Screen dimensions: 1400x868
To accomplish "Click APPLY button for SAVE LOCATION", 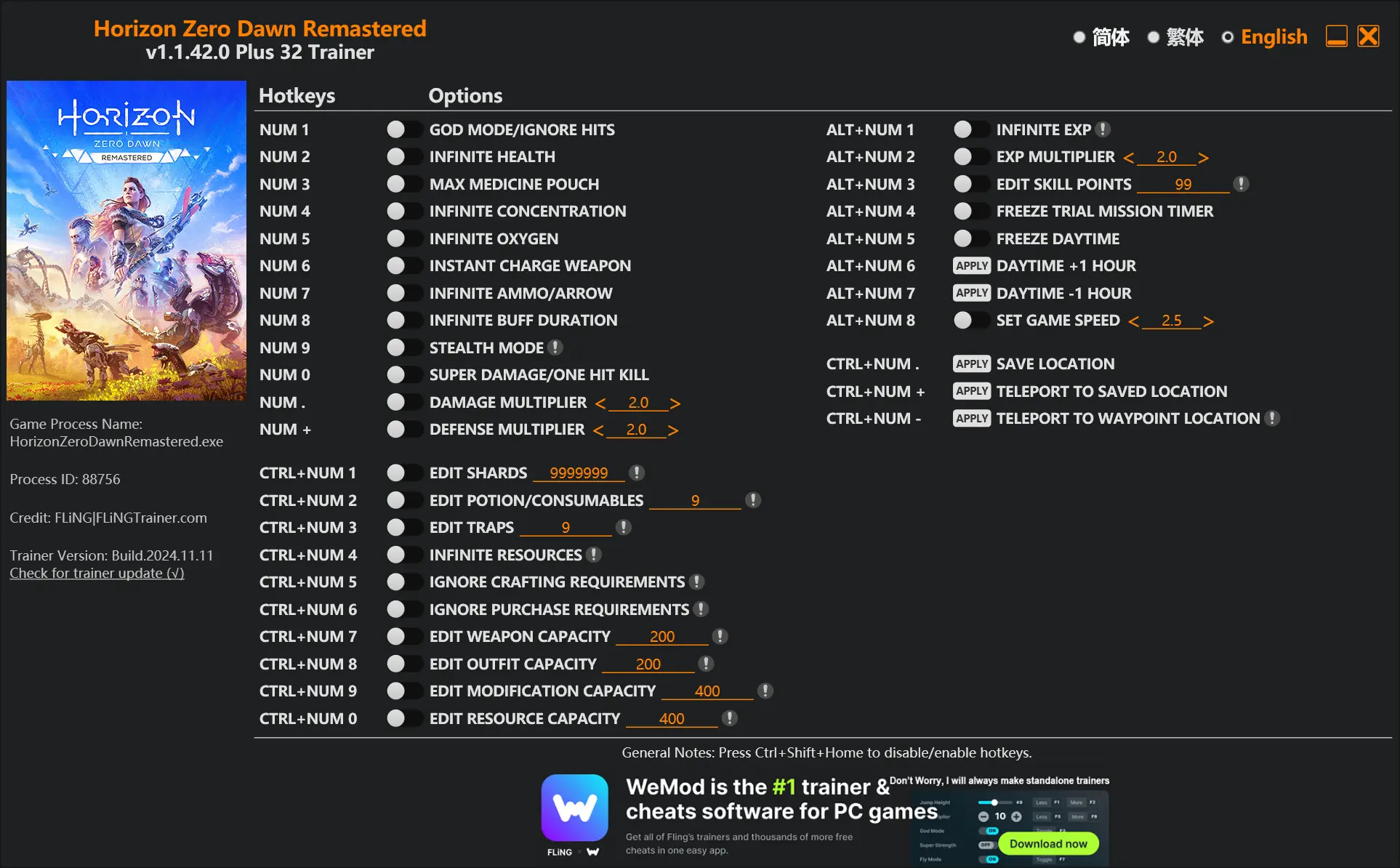I will point(971,363).
